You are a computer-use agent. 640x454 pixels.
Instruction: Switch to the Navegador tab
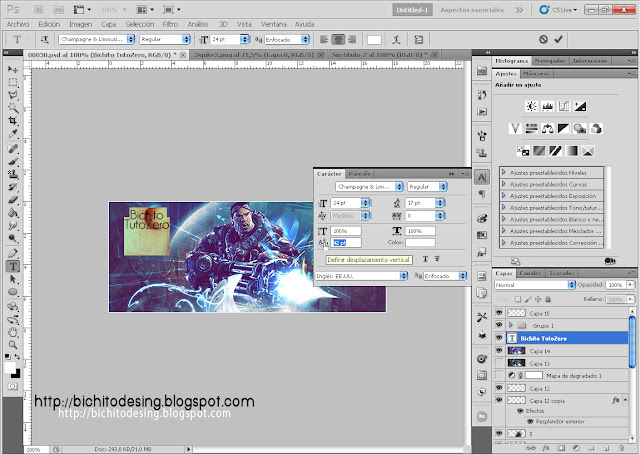(550, 61)
